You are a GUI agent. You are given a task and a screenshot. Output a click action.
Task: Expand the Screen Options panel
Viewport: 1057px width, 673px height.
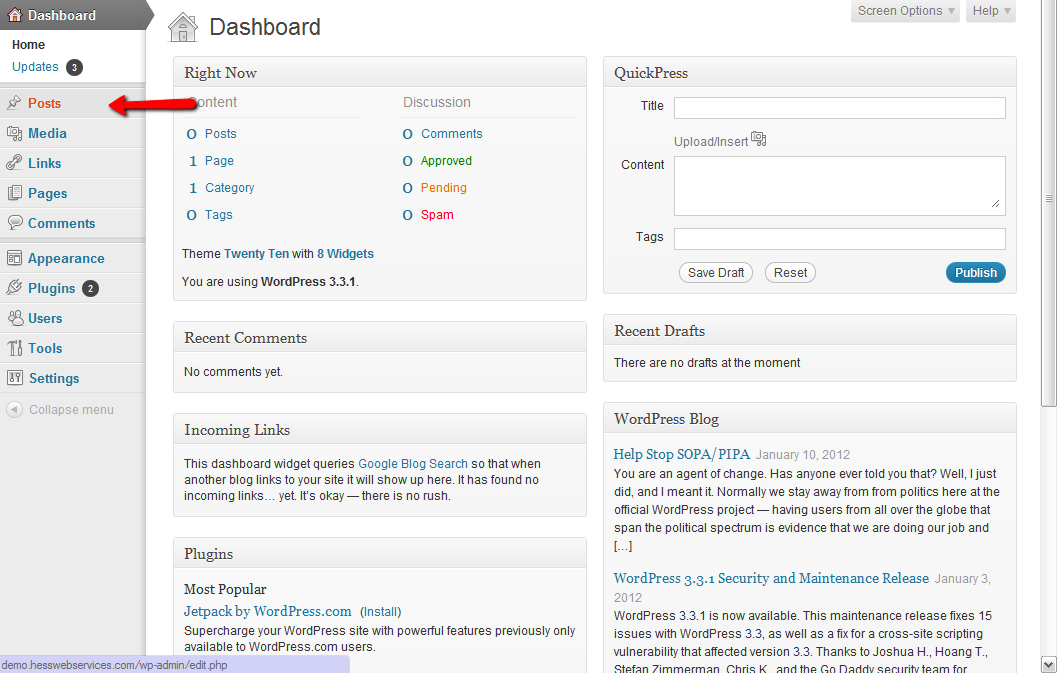click(x=905, y=11)
